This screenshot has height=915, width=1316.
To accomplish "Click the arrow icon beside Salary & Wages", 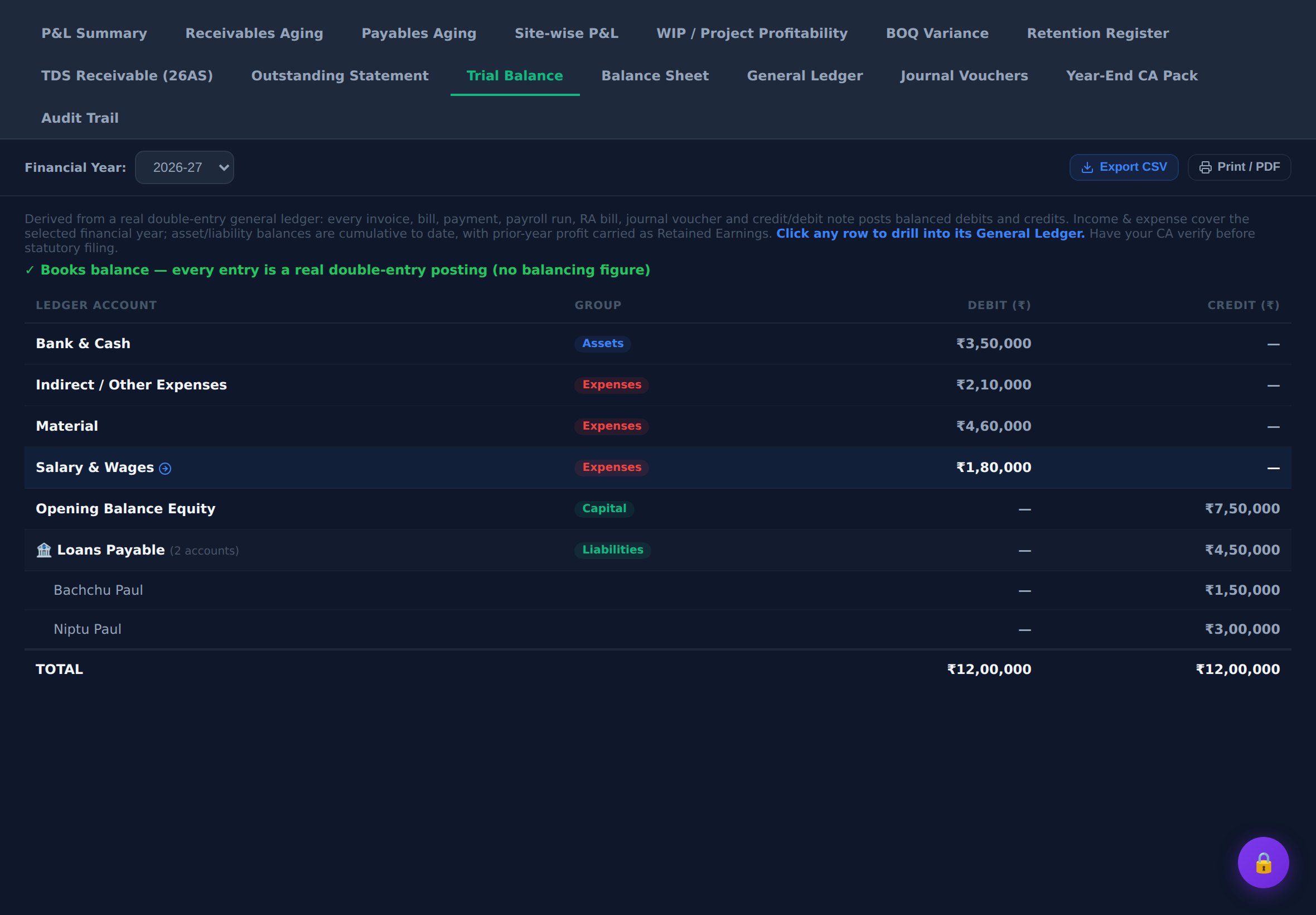I will [165, 469].
